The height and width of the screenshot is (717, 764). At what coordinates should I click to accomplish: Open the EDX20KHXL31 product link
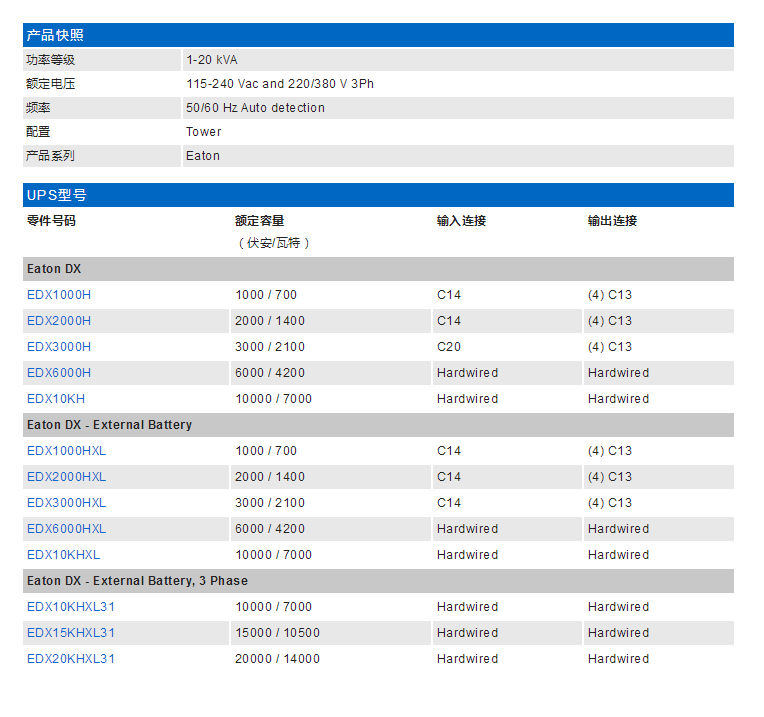coord(71,659)
